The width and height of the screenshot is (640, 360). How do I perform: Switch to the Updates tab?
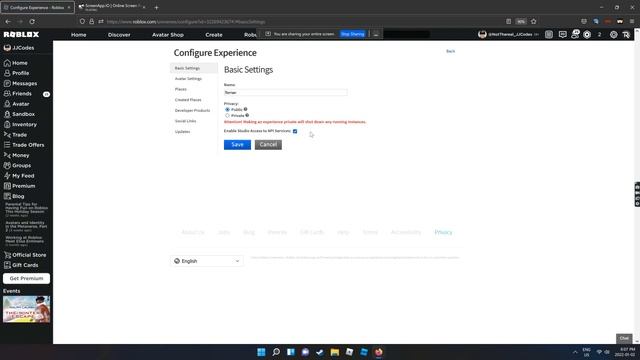(182, 132)
